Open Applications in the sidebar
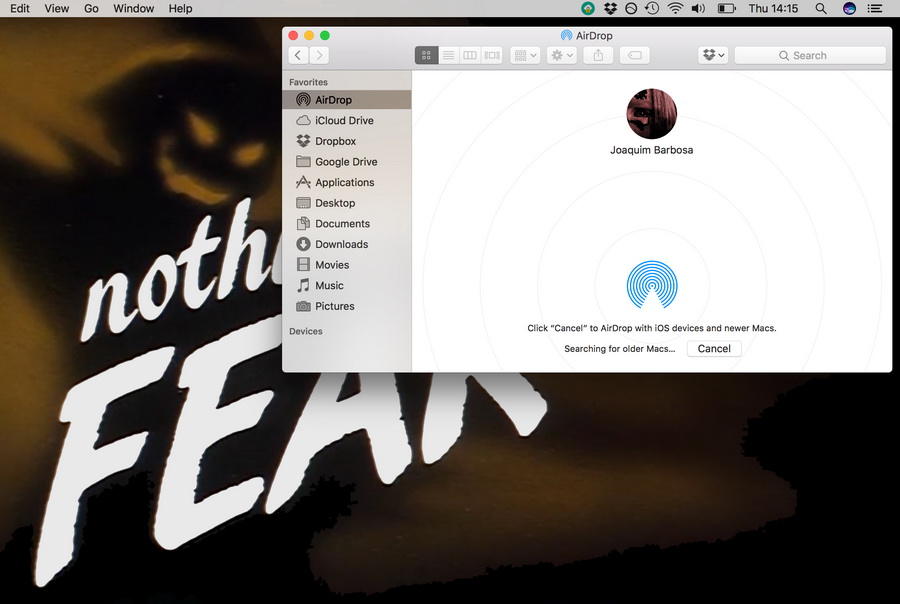The width and height of the screenshot is (900, 604). 347,183
